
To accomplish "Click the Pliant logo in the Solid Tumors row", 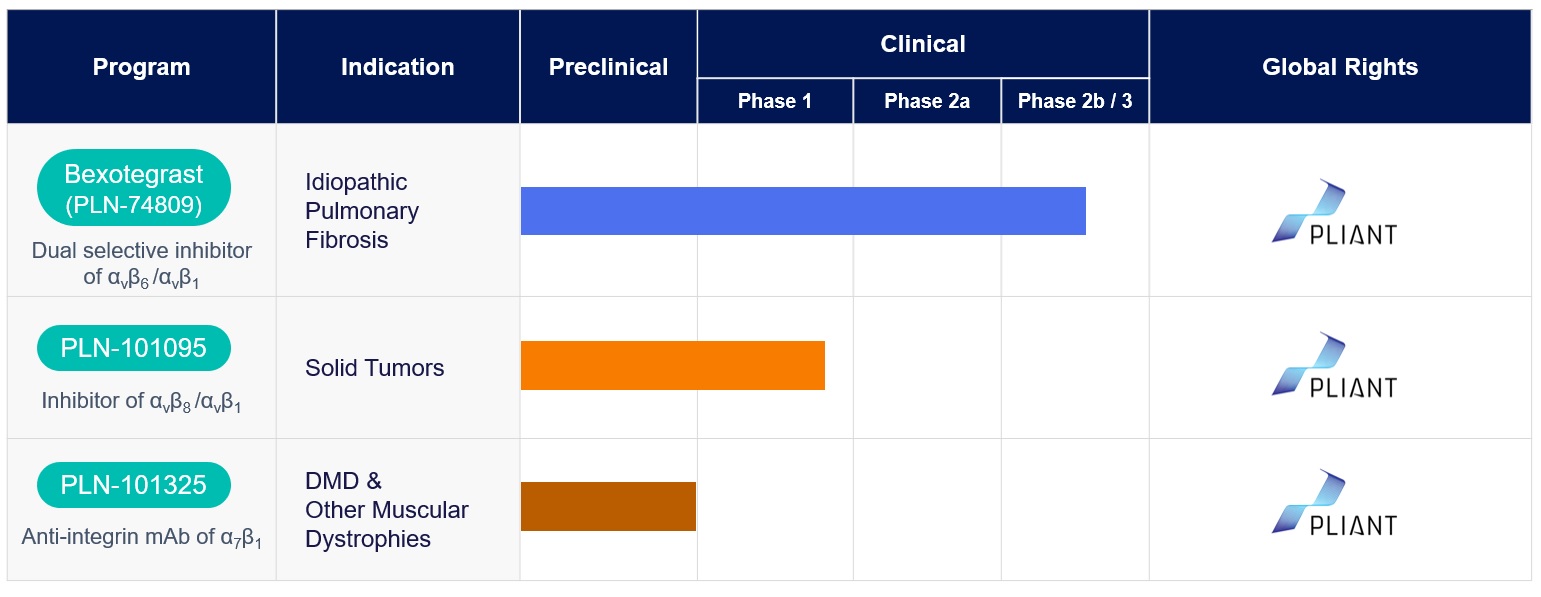I will [1334, 366].
